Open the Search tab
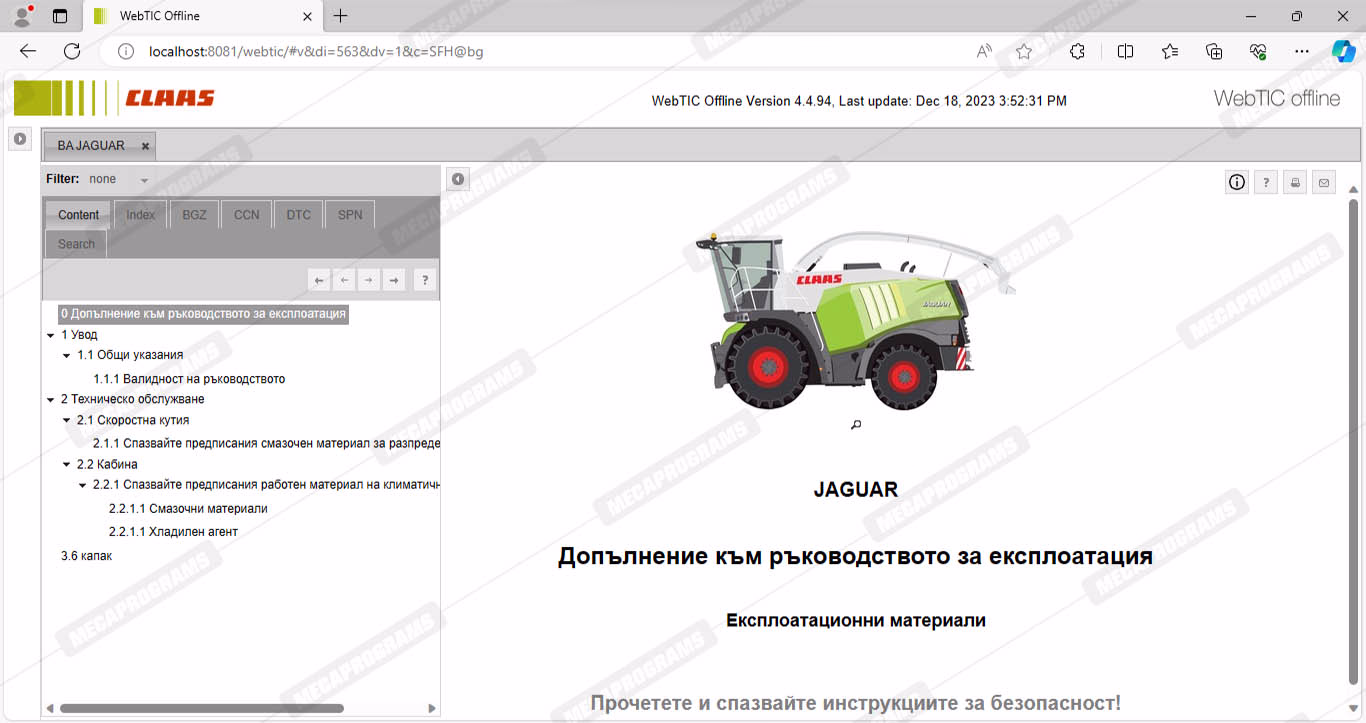Image resolution: width=1366 pixels, height=723 pixels. click(76, 244)
